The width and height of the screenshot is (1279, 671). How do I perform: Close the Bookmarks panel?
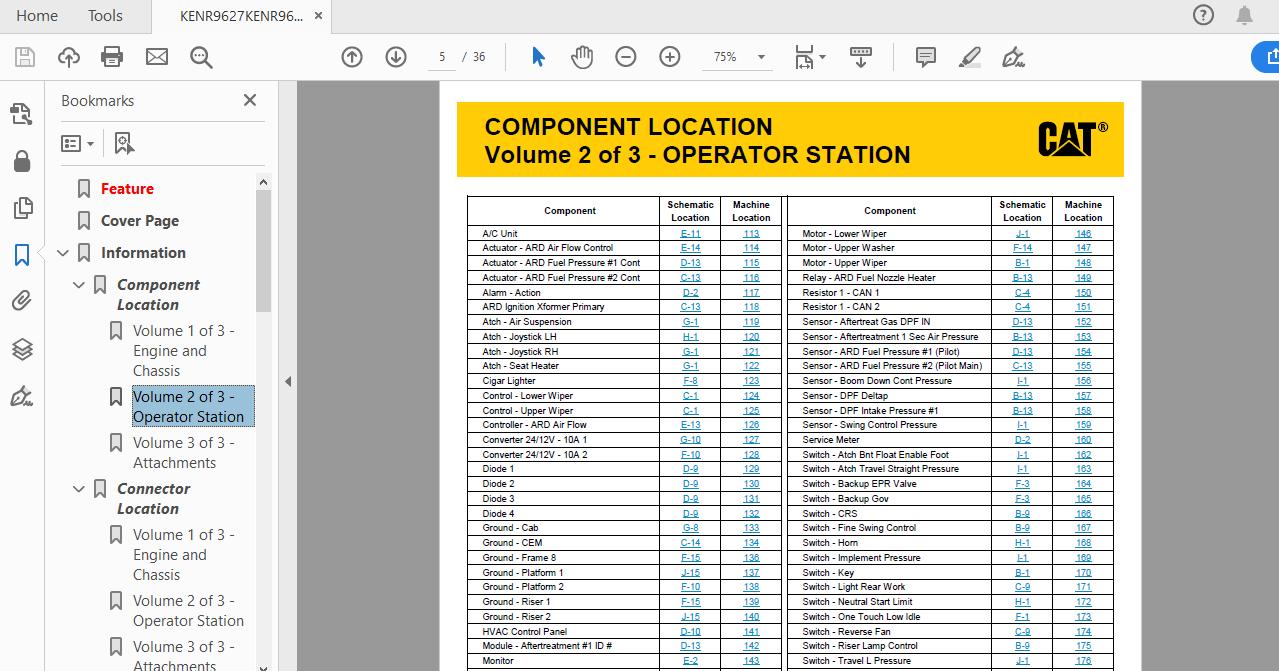250,100
